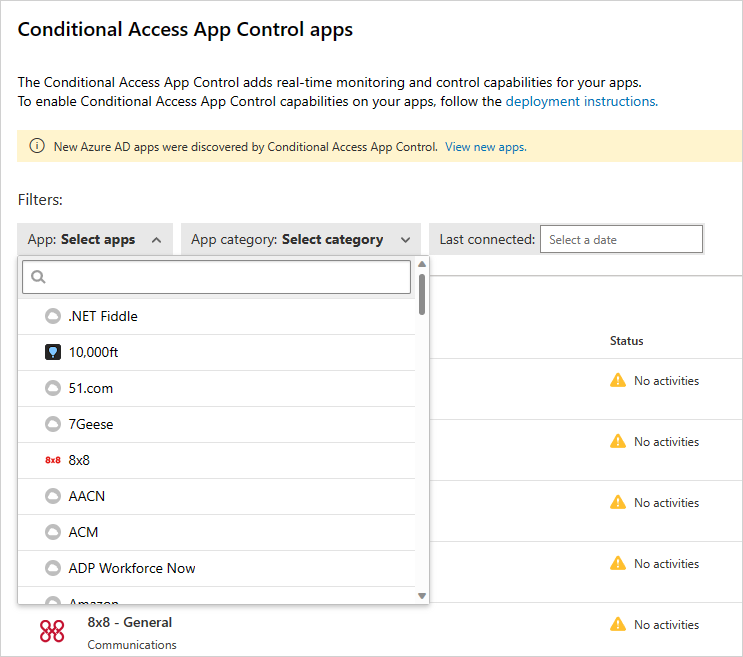The image size is (743, 657).
Task: Click the 8x8 - General app logo
Action: (x=52, y=631)
